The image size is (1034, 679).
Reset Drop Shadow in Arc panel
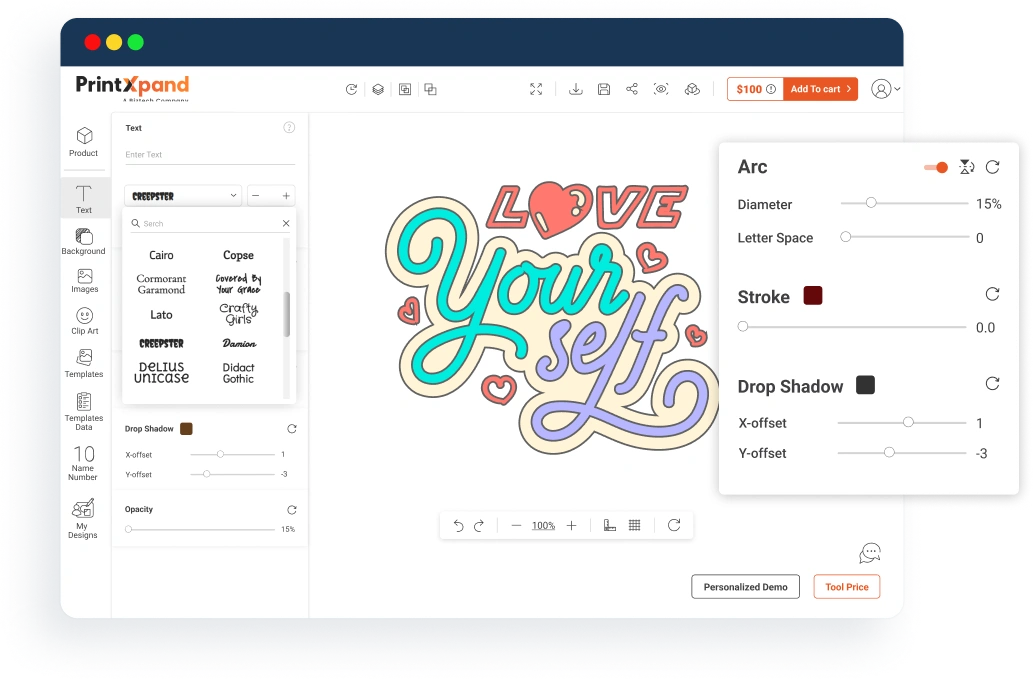[992, 384]
